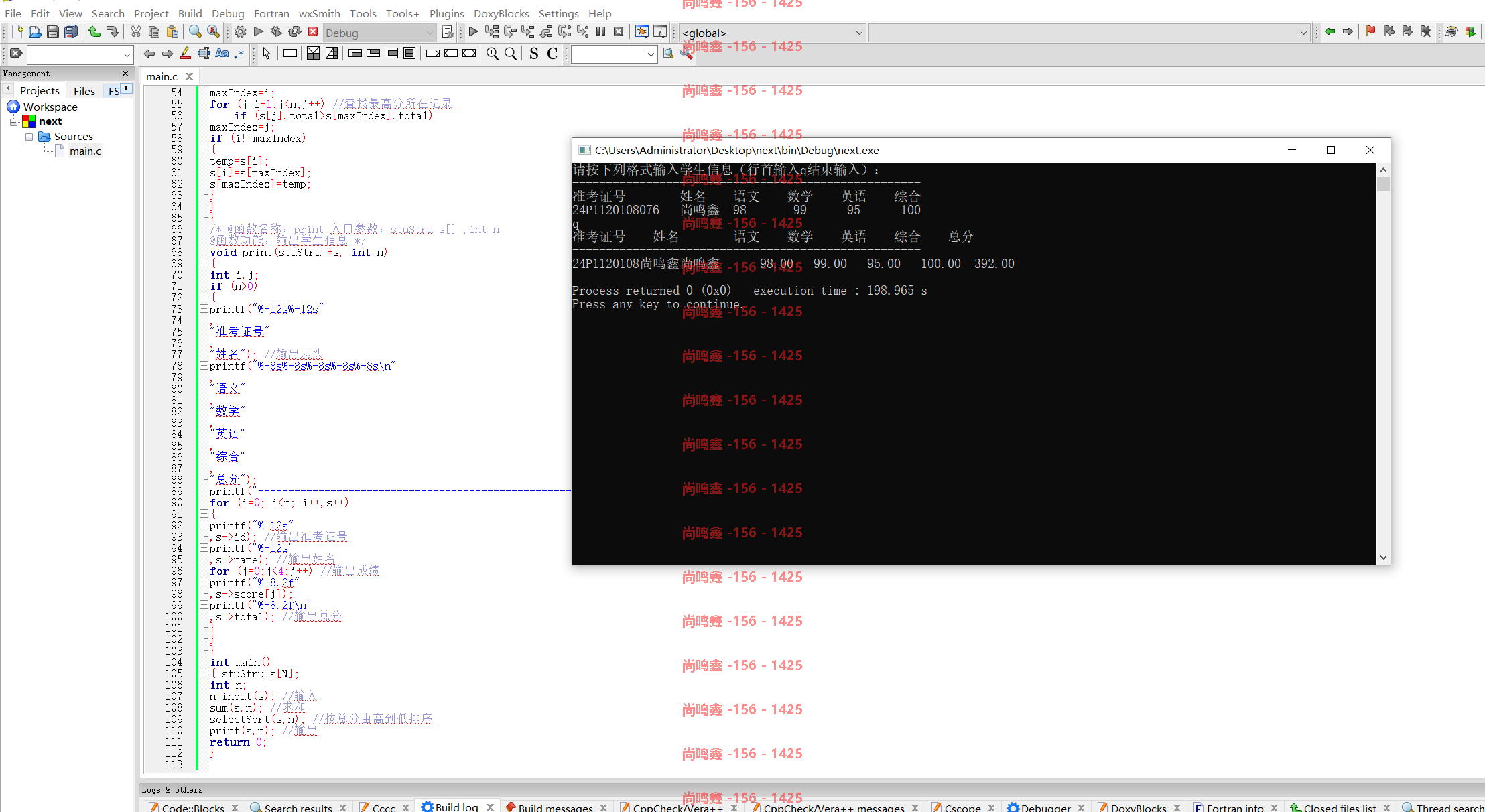Screen dimensions: 1485x812
Task: Switch to the Projects management tab
Action: click(x=40, y=91)
